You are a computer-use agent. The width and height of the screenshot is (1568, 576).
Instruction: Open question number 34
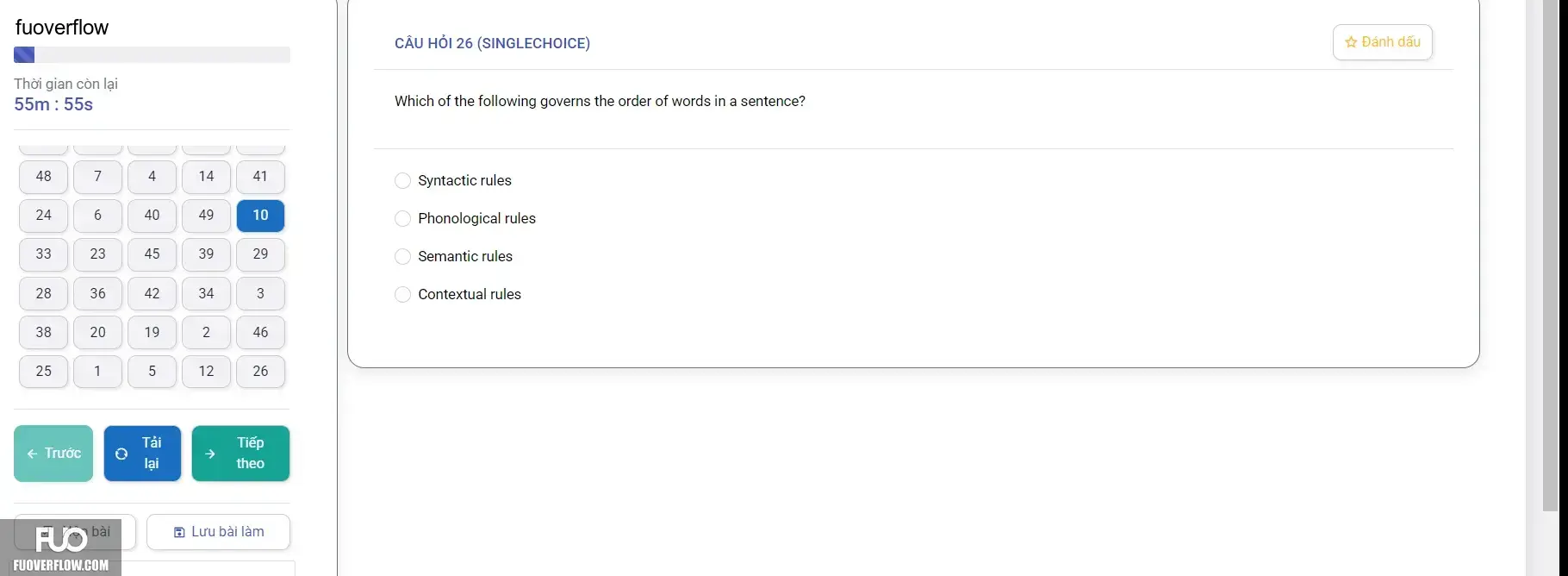pos(206,294)
